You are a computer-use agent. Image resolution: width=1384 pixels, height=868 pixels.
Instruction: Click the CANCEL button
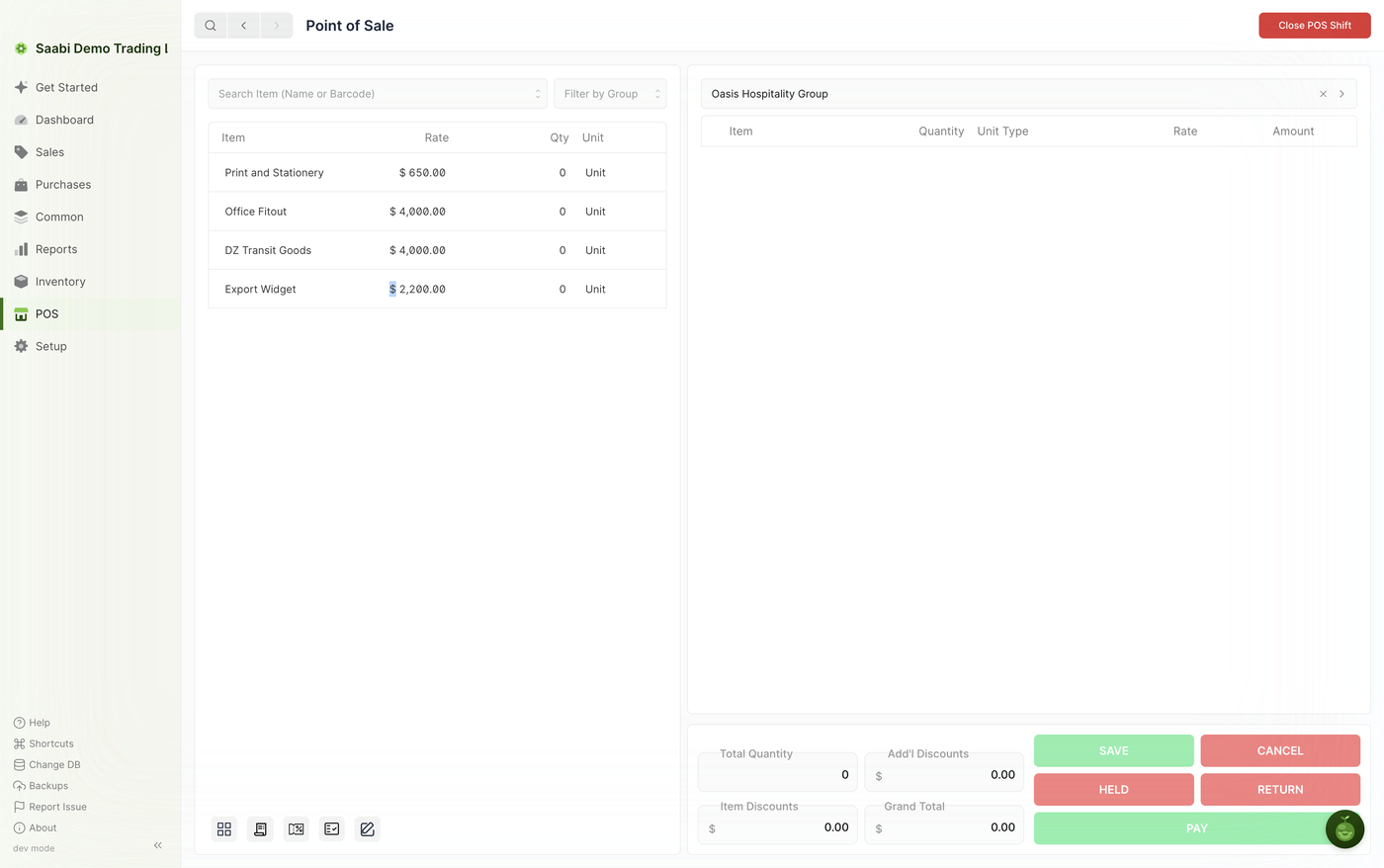tap(1280, 750)
